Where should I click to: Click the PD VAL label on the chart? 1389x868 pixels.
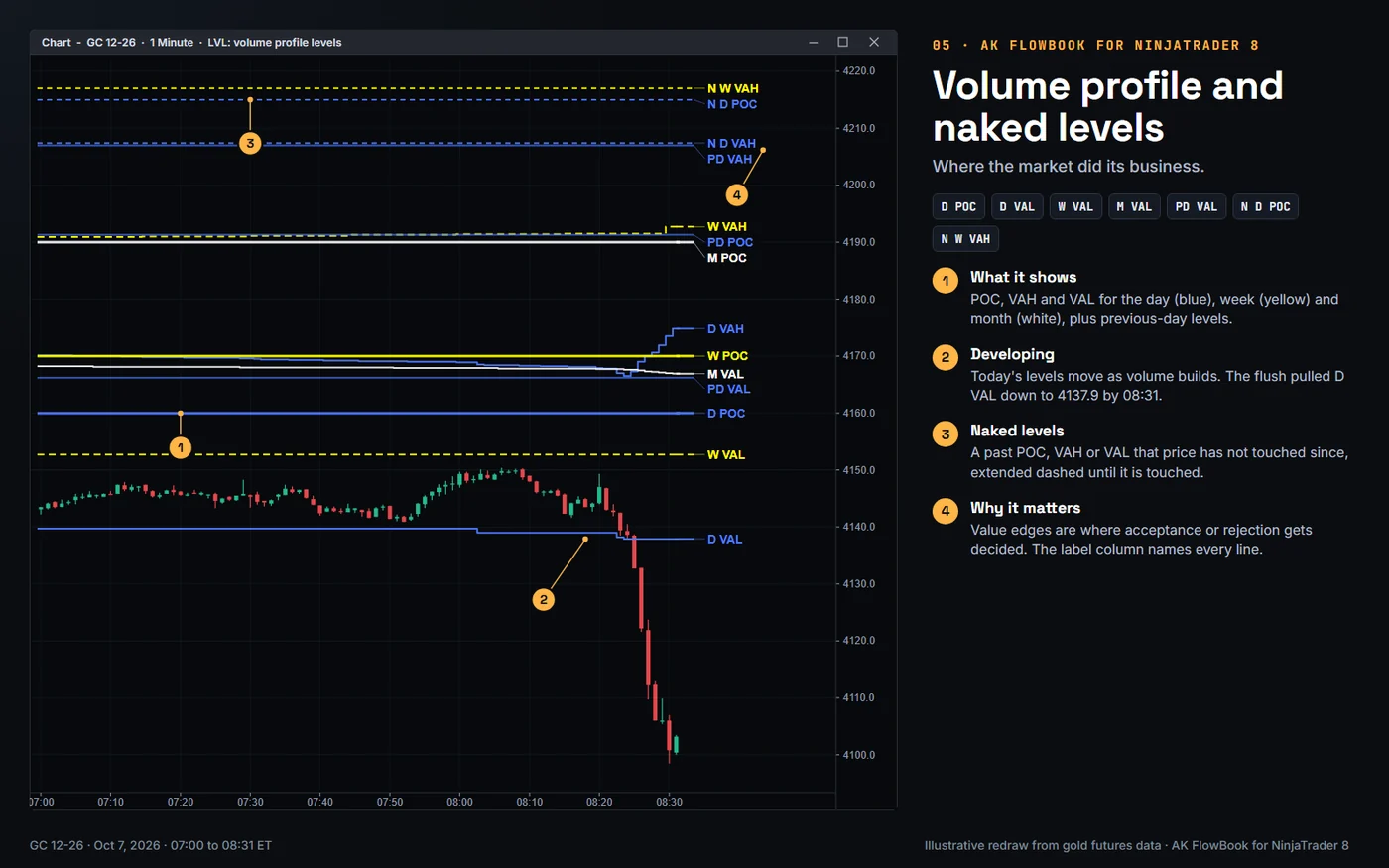pos(728,389)
